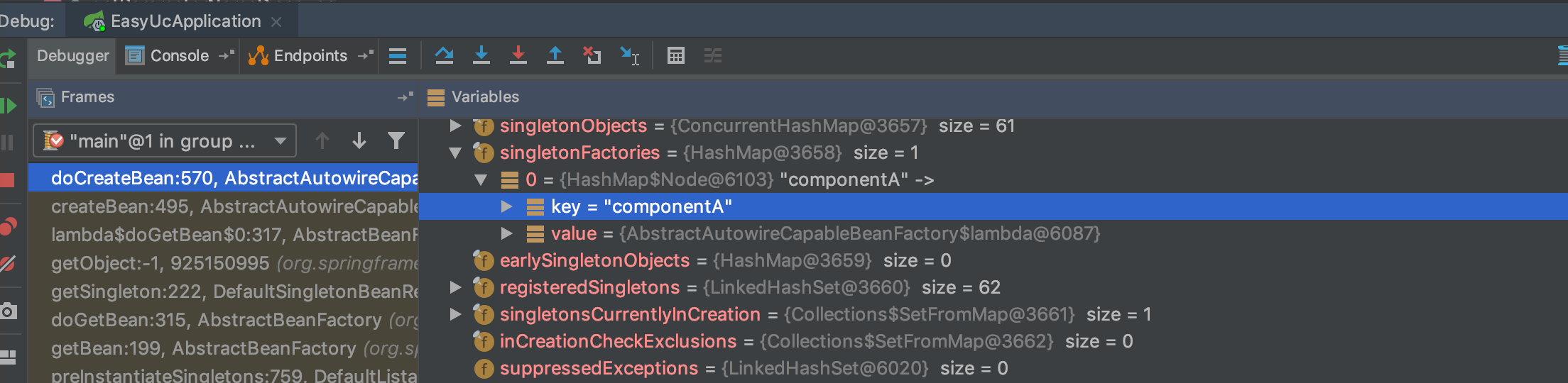This screenshot has width=1568, height=383.
Task: Click the Drop Frame icon
Action: click(x=592, y=55)
